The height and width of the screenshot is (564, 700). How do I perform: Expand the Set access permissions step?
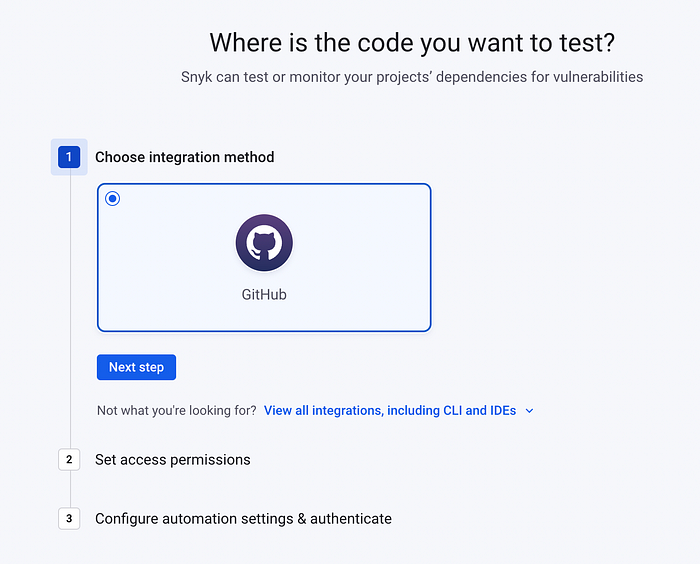[172, 460]
